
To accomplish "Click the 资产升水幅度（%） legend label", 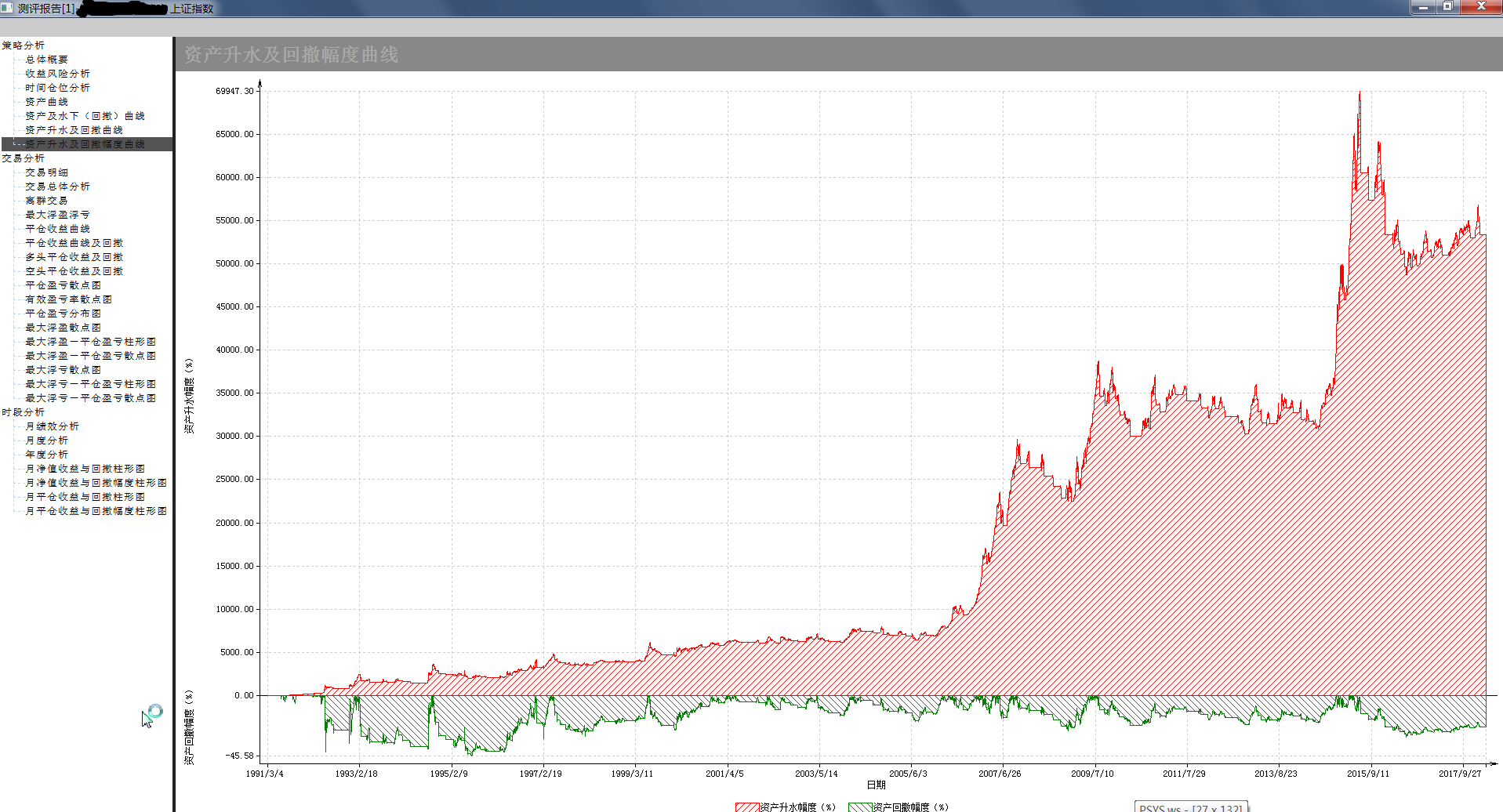I will point(798,807).
